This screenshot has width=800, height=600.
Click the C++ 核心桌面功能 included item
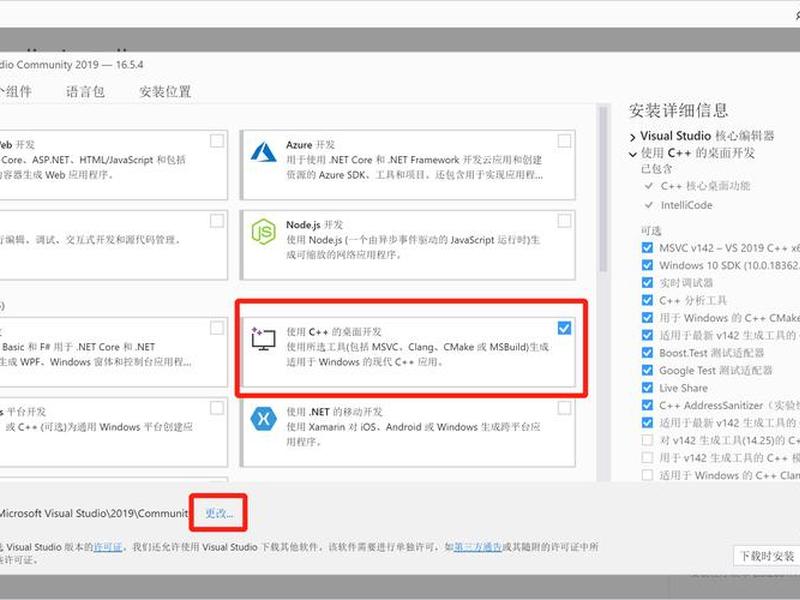705,186
